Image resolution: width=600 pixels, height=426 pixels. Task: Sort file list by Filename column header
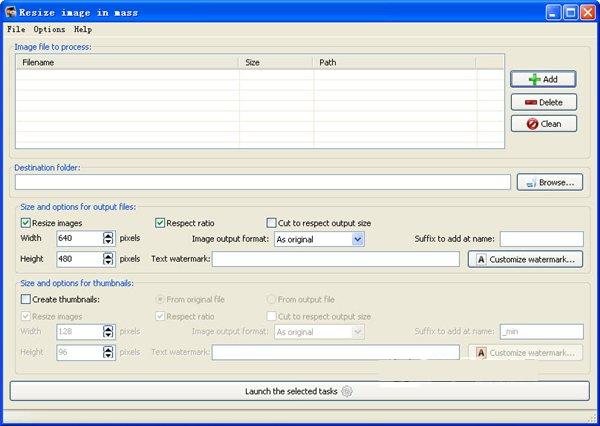tap(127, 62)
